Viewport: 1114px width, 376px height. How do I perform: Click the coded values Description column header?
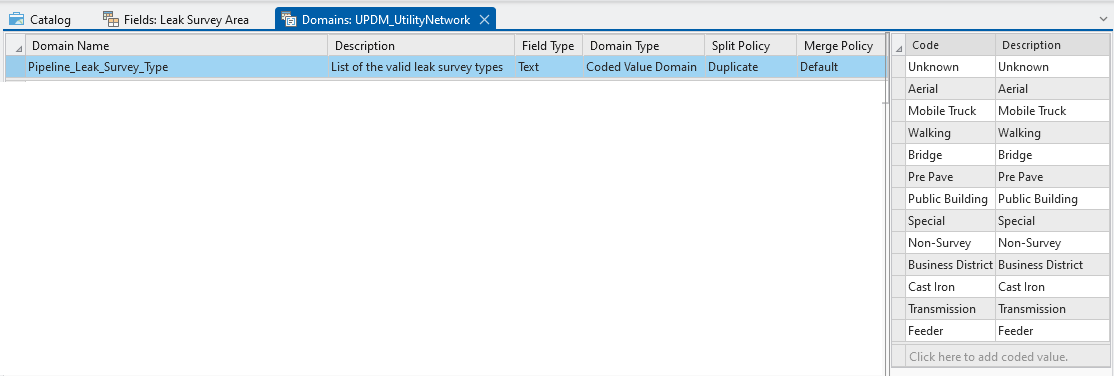(1051, 45)
